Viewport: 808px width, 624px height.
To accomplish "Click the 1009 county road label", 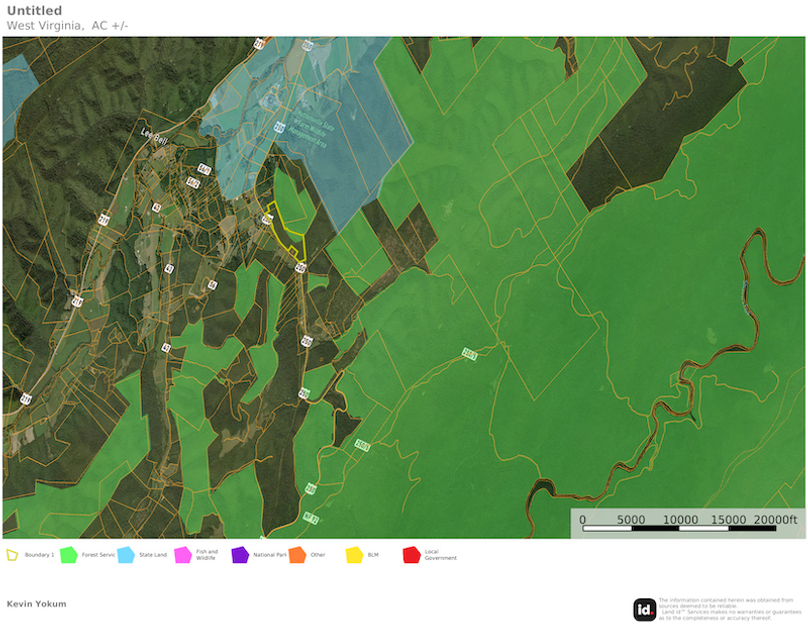I will pyautogui.click(x=470, y=351).
